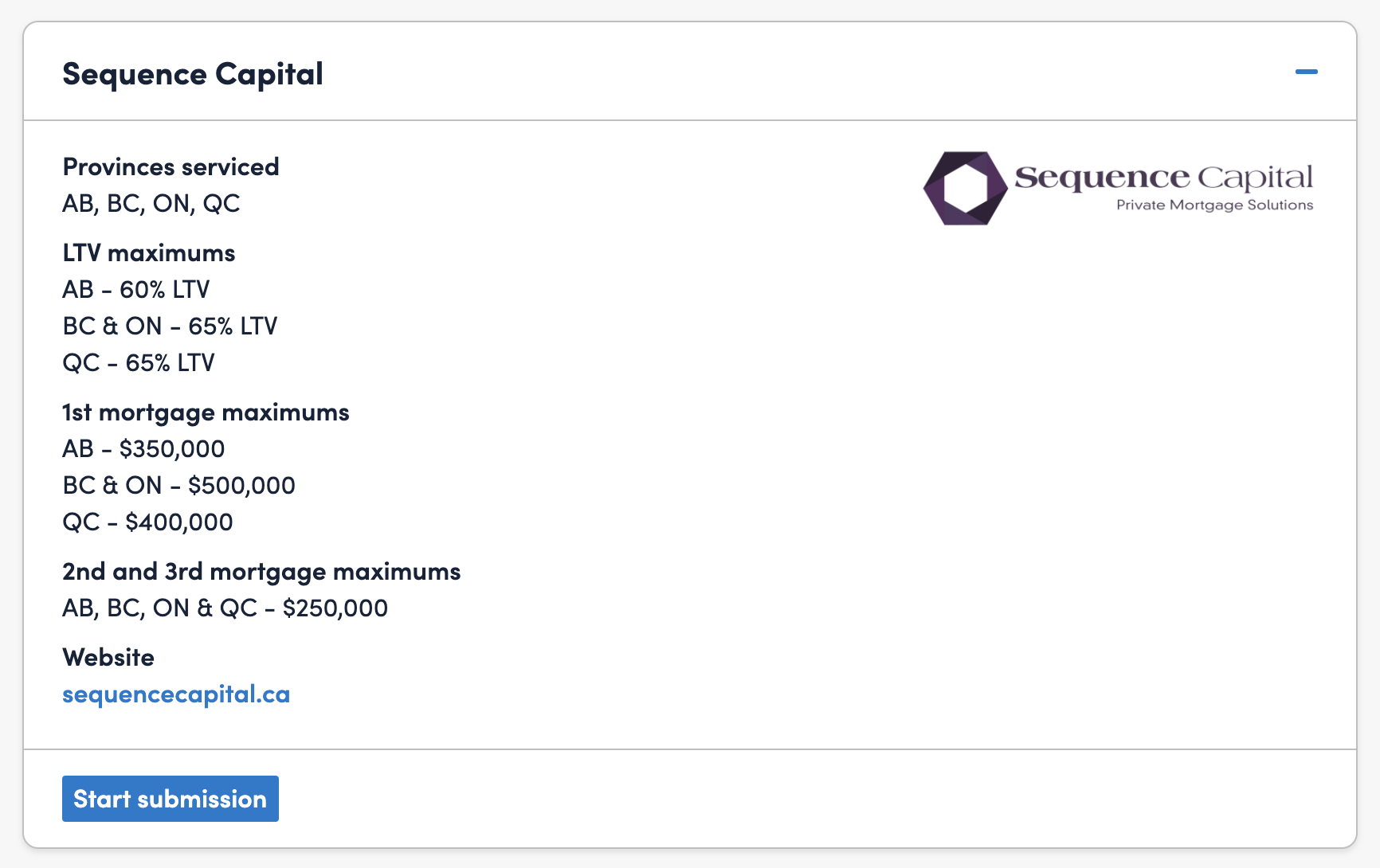
Task: Click the Sequence Capital card header title
Action: [x=193, y=74]
